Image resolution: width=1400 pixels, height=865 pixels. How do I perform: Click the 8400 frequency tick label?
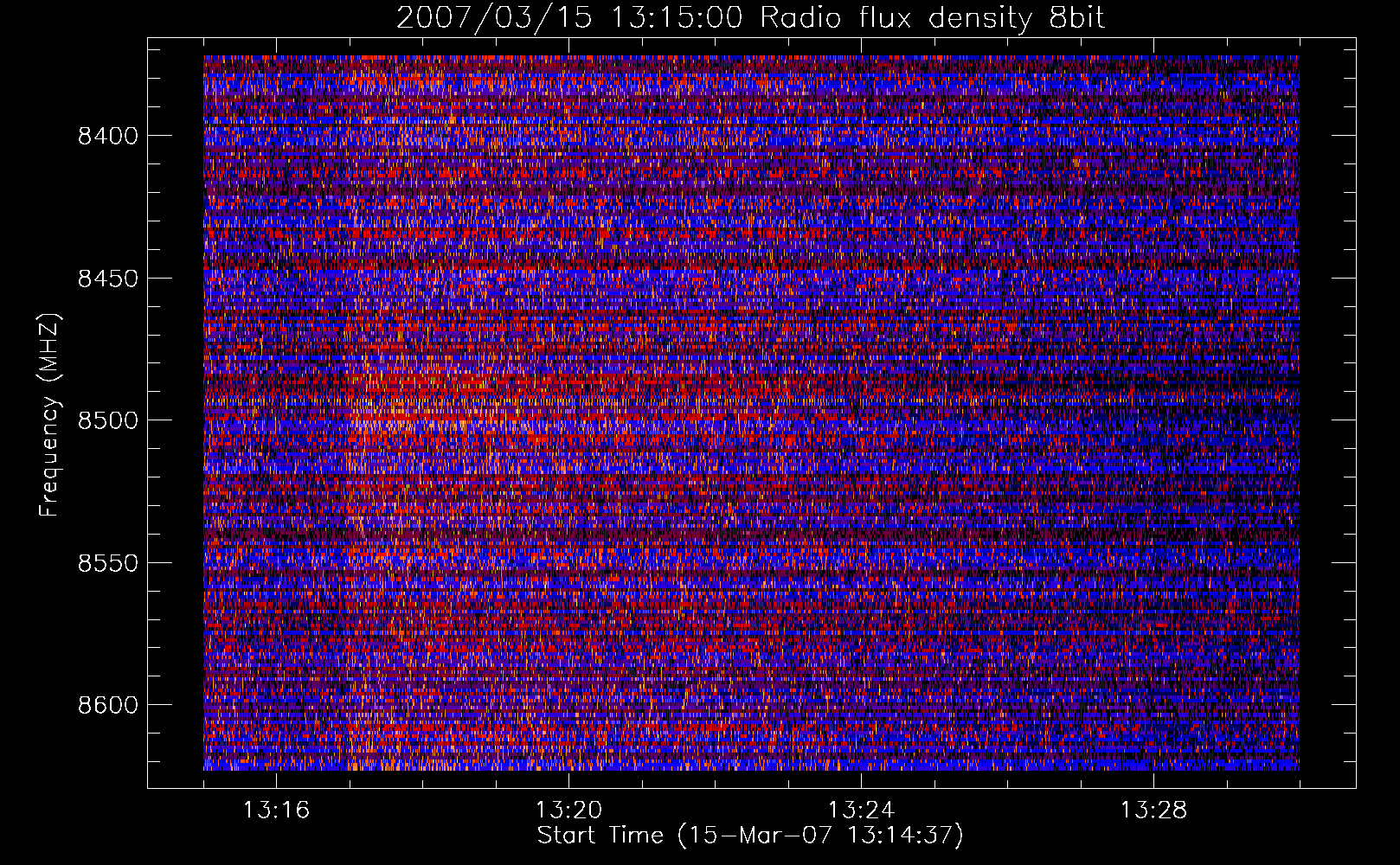point(108,136)
